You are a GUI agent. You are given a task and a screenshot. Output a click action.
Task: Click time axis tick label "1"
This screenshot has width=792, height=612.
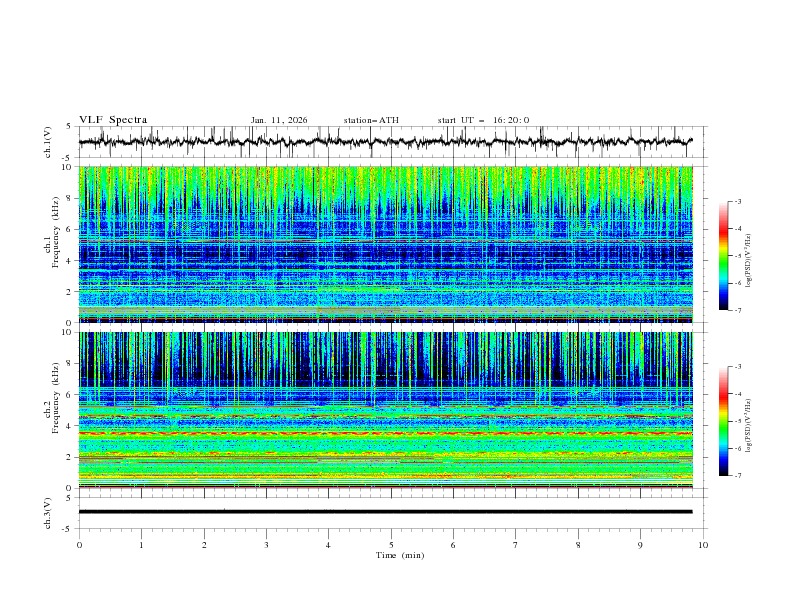coord(141,545)
